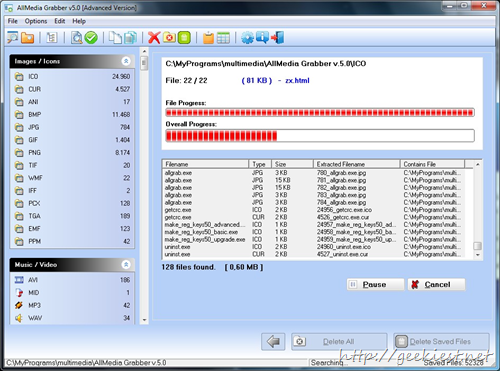Click the delete folder toolbar icon
Image resolution: width=500 pixels, height=371 pixels.
coord(169,38)
